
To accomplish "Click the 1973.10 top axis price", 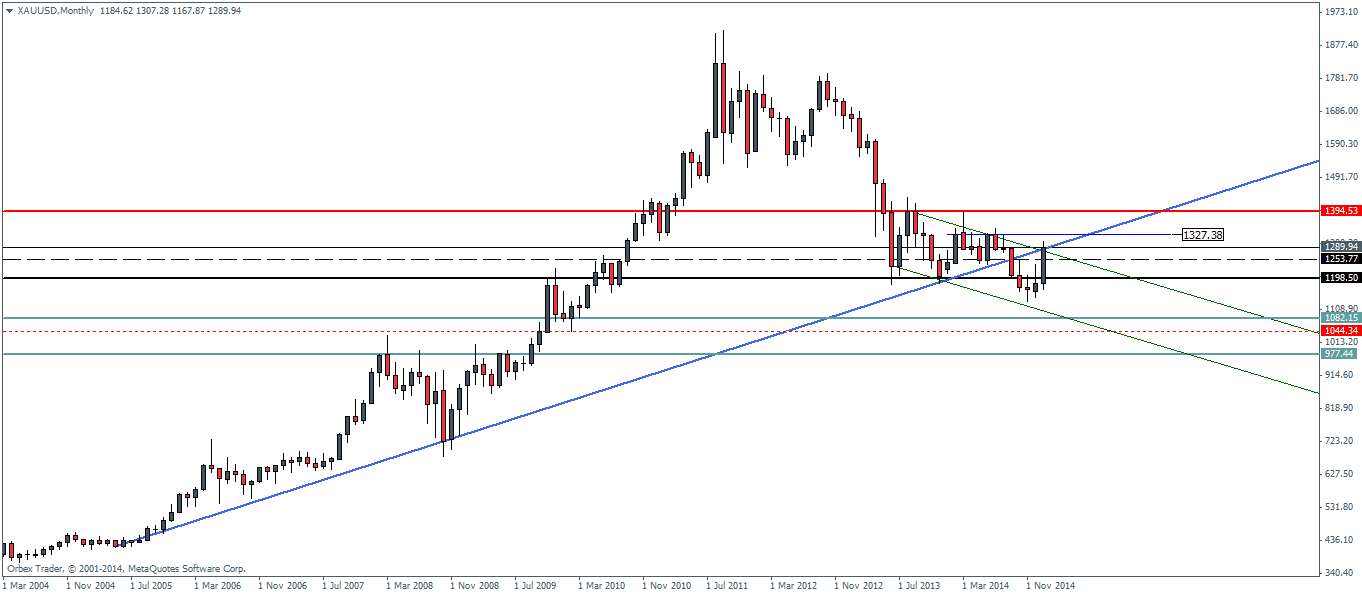I will (1338, 11).
